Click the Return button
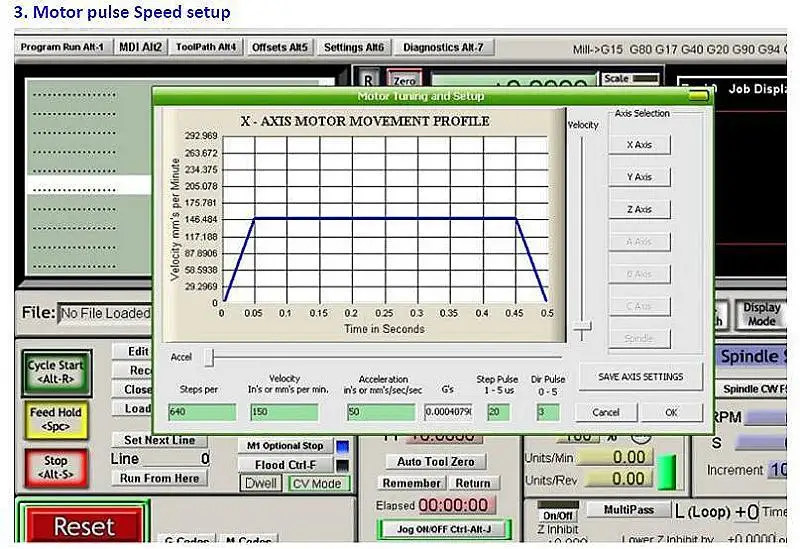 tap(473, 483)
